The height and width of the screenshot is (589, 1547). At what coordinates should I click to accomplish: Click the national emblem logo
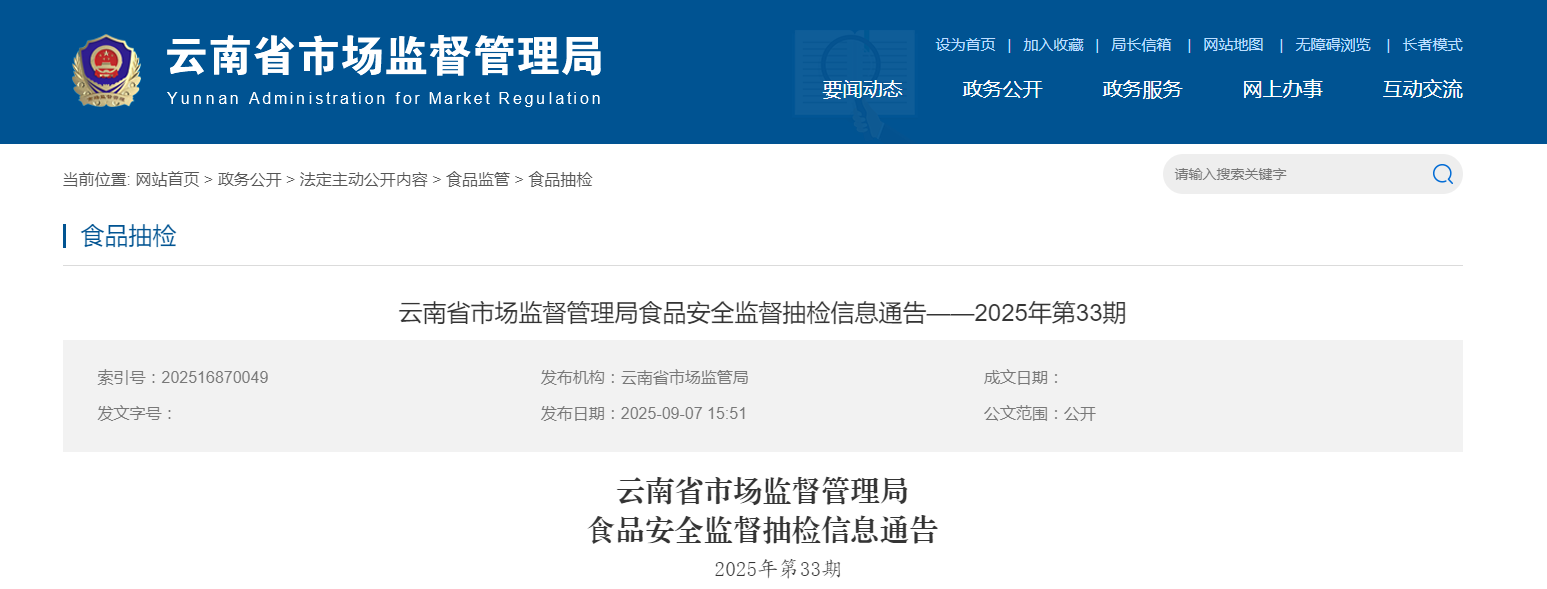pos(106,70)
